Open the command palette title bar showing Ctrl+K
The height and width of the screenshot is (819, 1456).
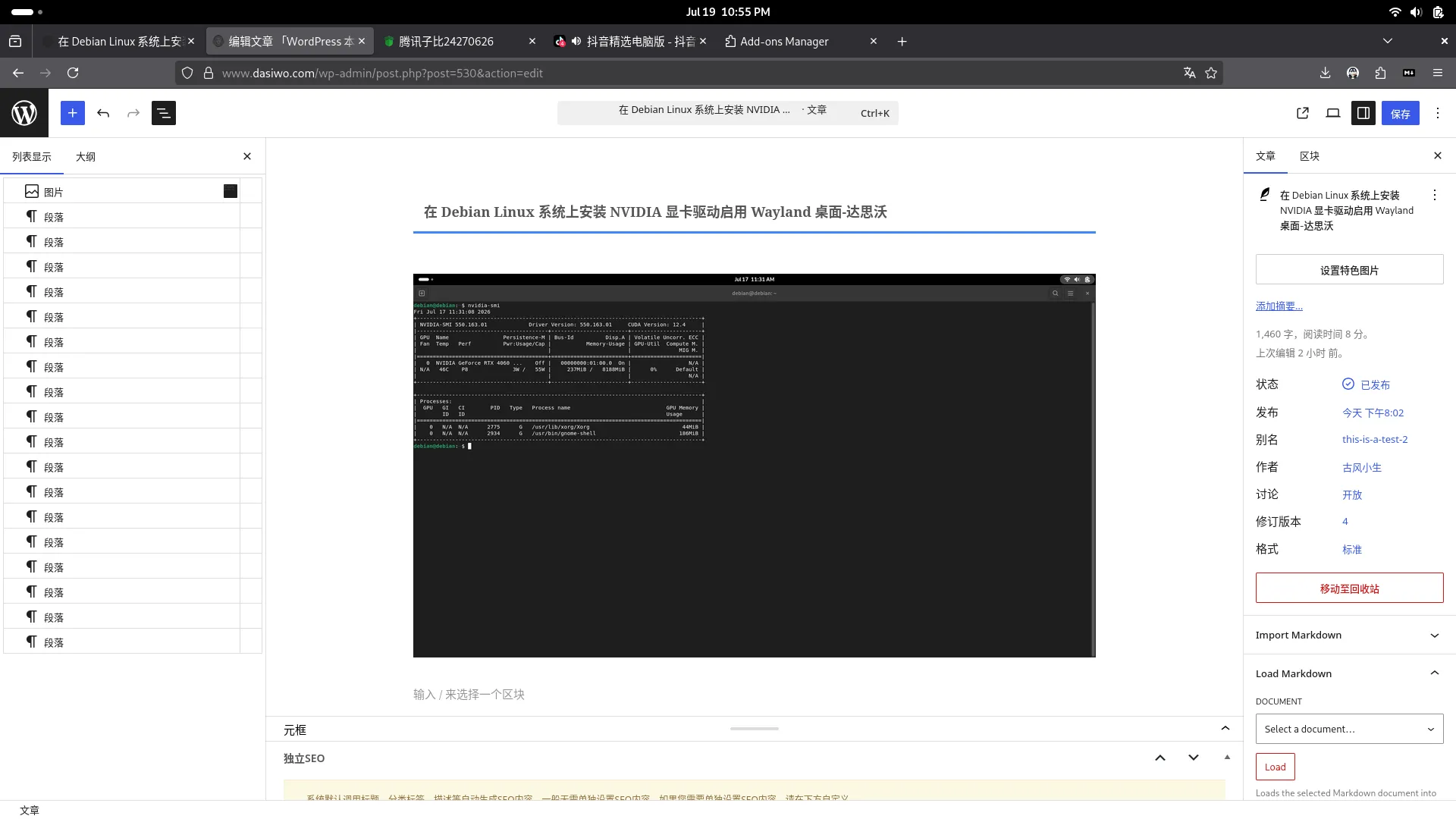point(728,113)
